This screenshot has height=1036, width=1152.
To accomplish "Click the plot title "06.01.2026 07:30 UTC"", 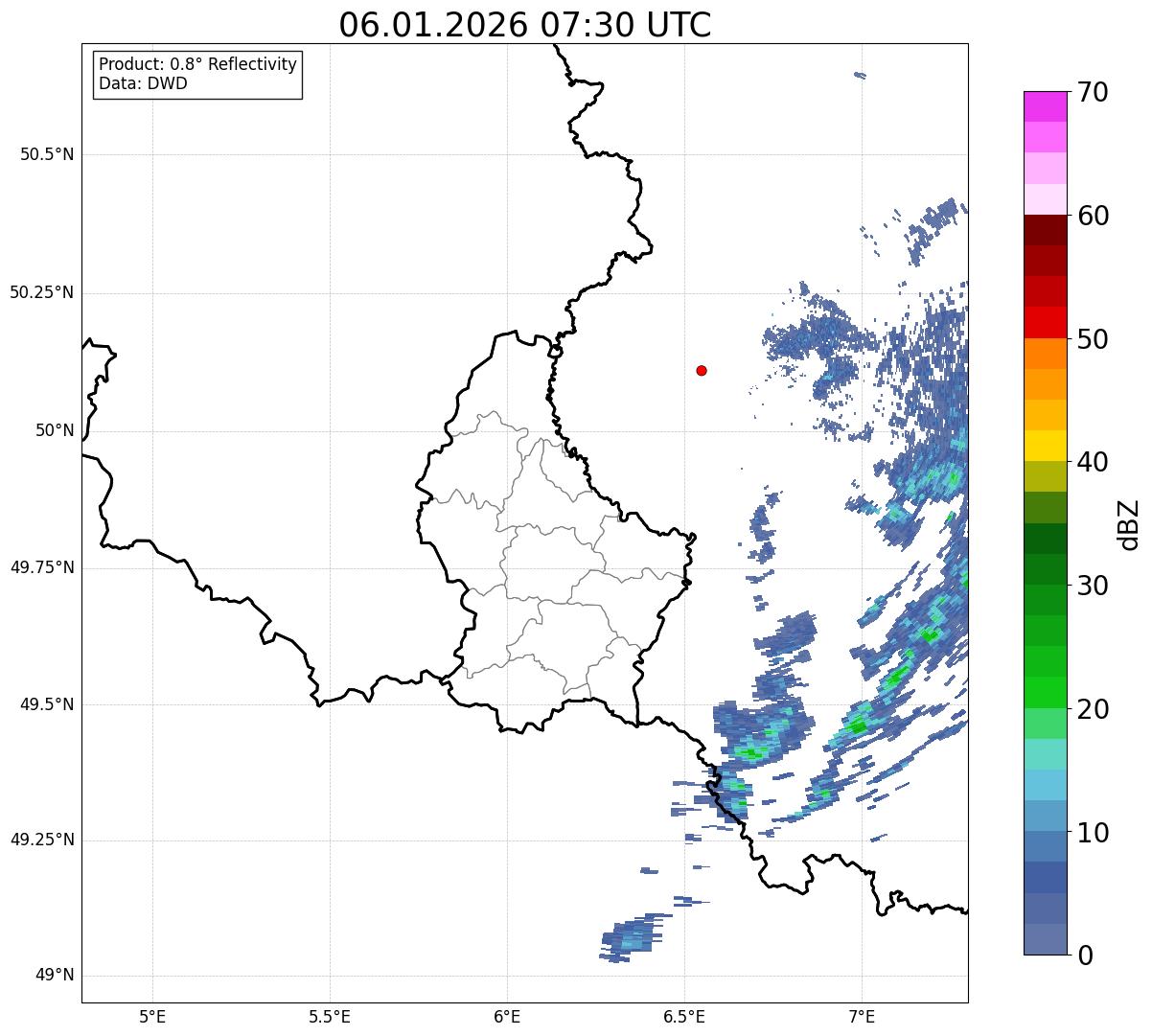I will point(525,25).
